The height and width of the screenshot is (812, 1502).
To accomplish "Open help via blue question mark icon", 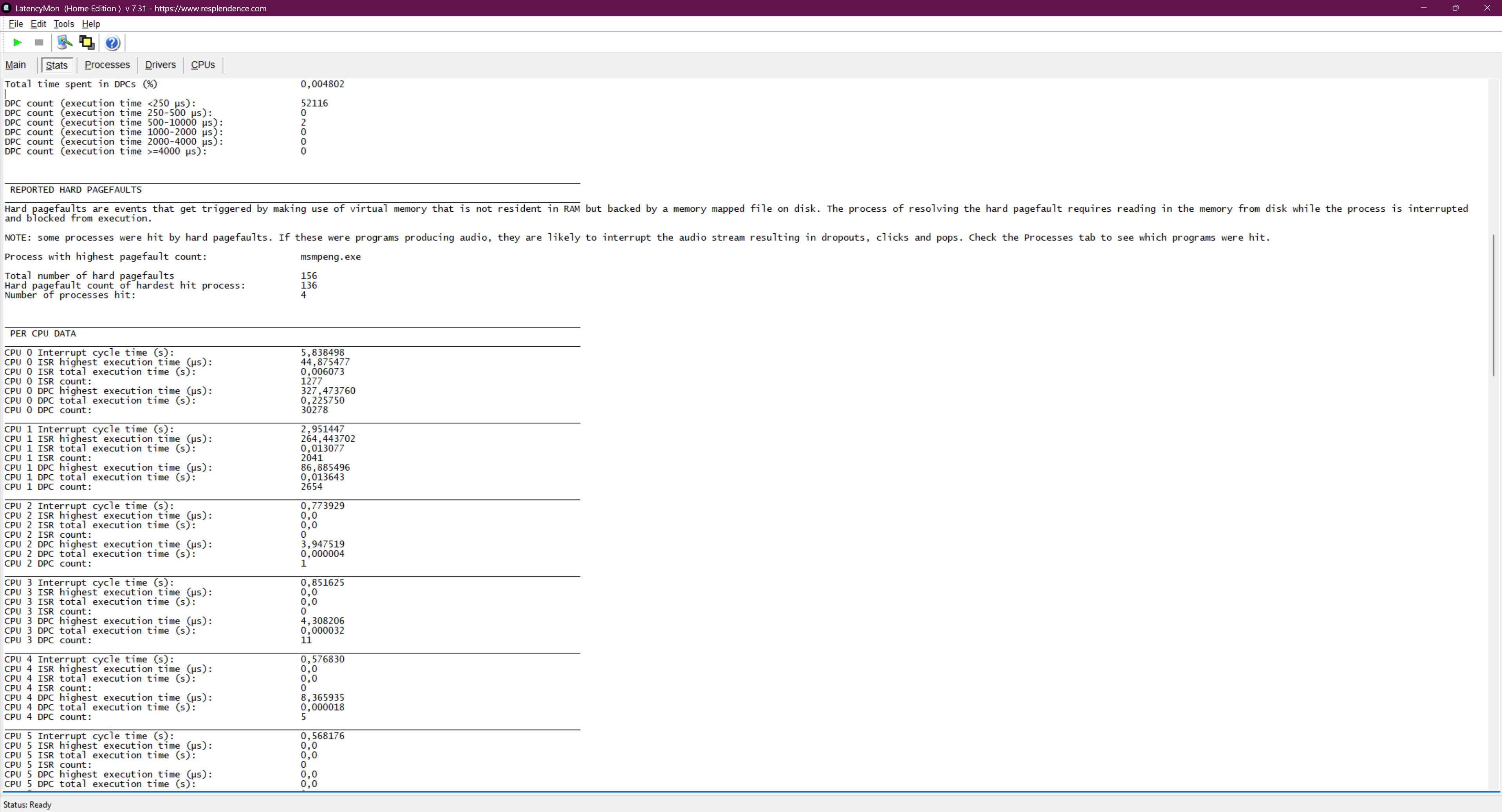I will click(x=112, y=43).
